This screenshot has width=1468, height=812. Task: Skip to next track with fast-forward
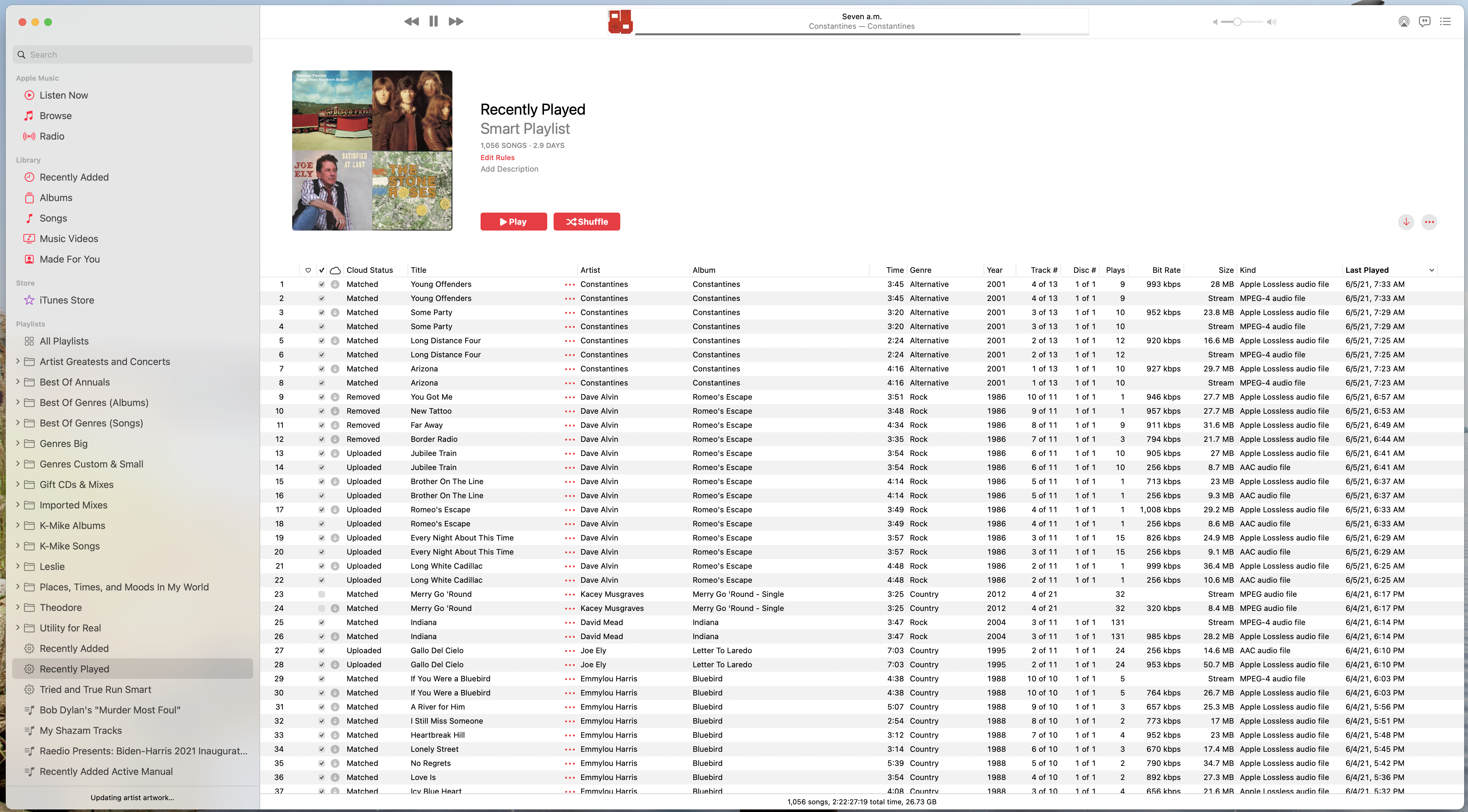click(x=456, y=22)
